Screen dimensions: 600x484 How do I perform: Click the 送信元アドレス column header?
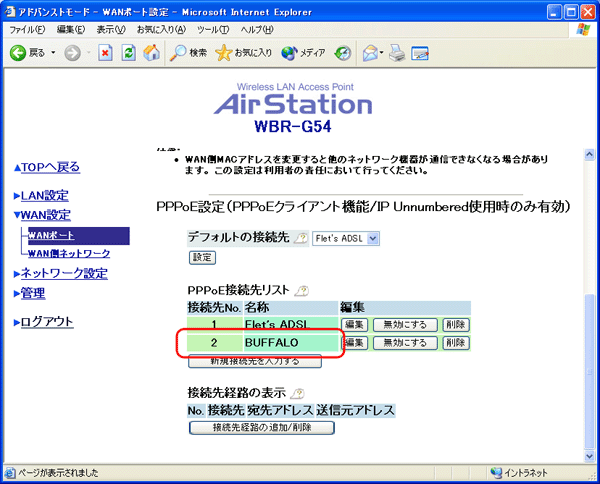pos(355,411)
